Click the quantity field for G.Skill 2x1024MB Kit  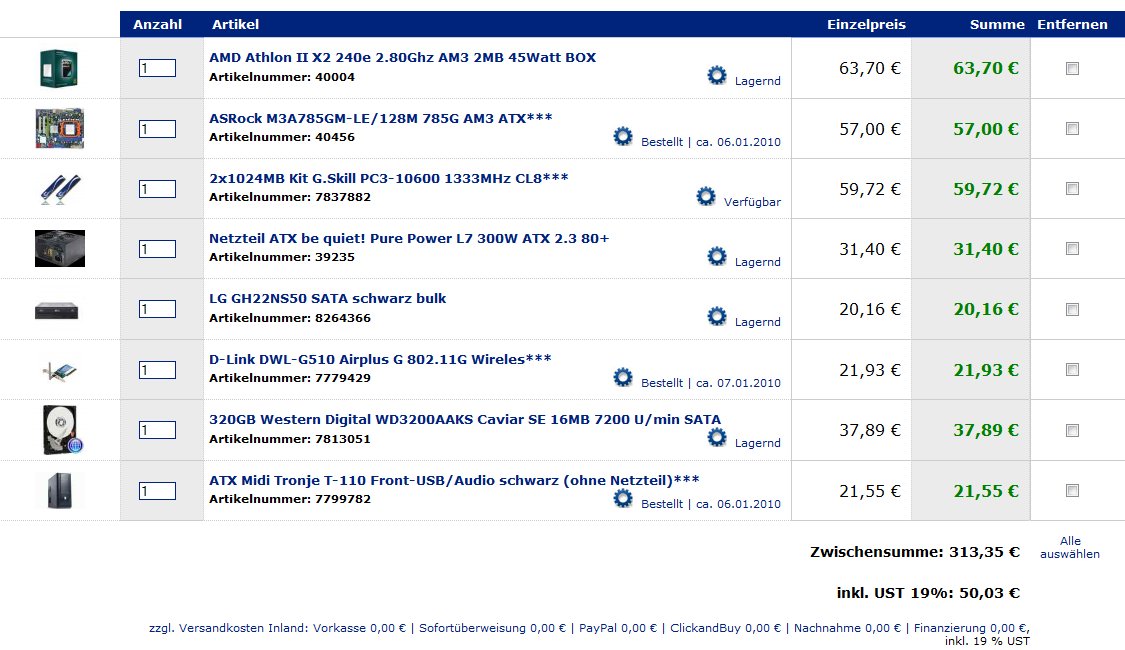pos(157,189)
